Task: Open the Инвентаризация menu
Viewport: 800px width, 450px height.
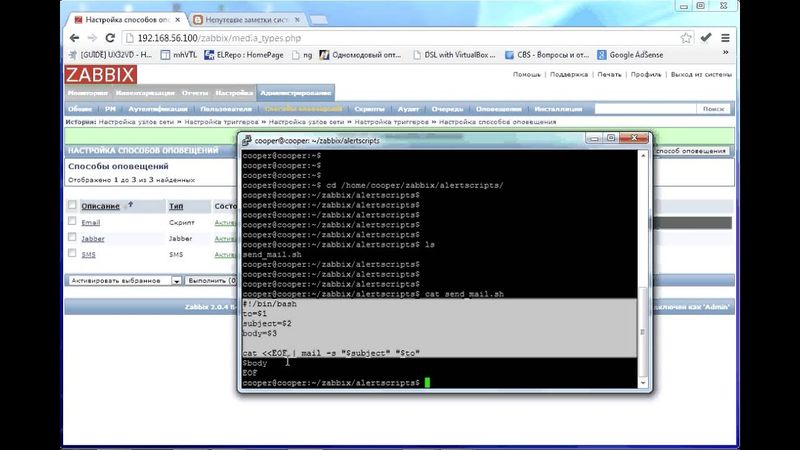Action: (145, 93)
